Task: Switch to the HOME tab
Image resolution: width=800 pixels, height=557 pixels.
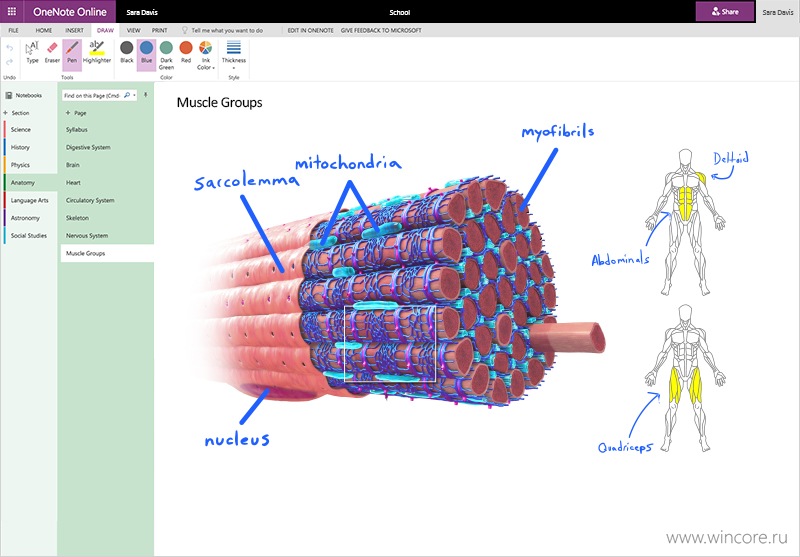Action: coord(43,30)
